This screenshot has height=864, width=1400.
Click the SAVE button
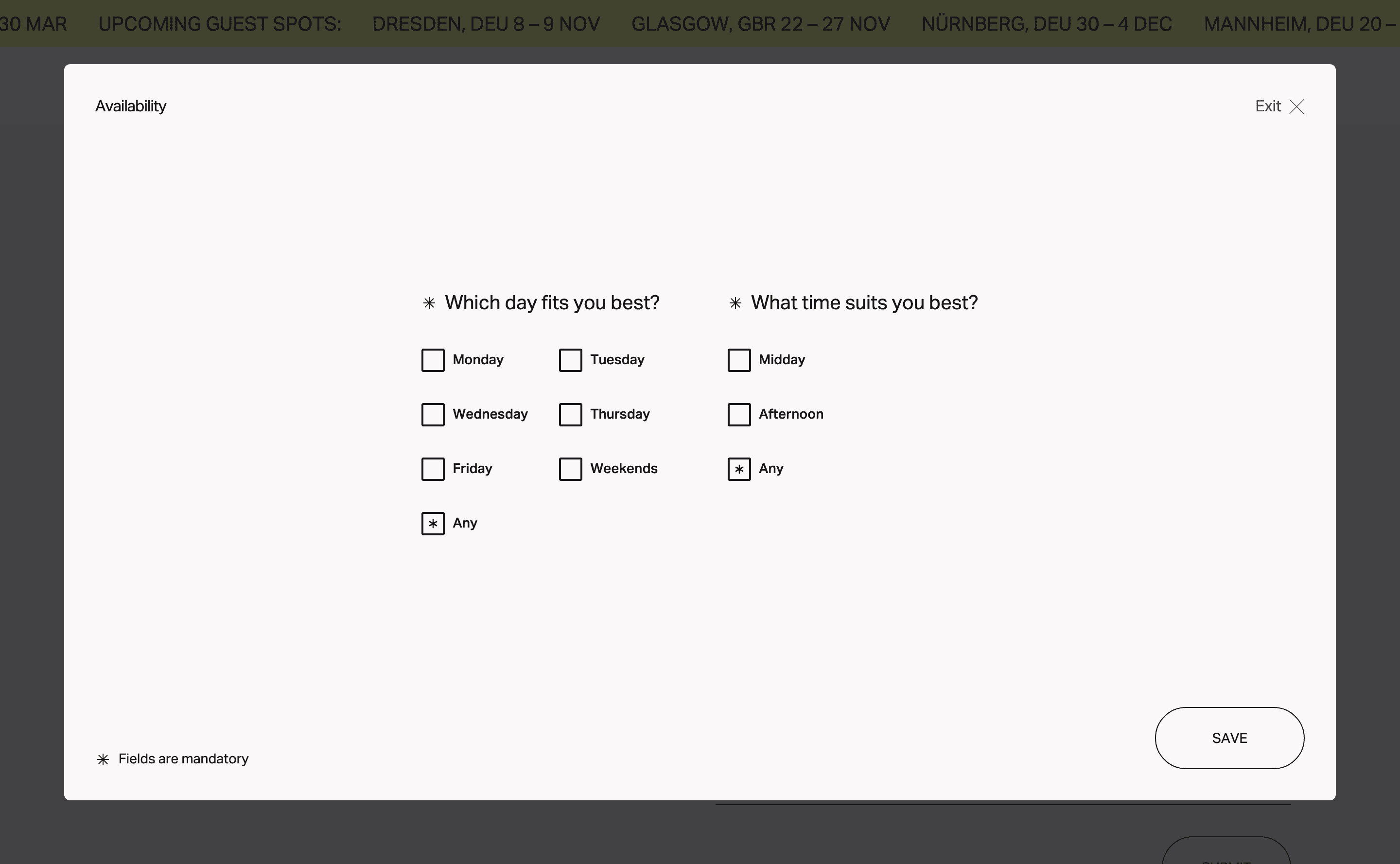tap(1229, 738)
